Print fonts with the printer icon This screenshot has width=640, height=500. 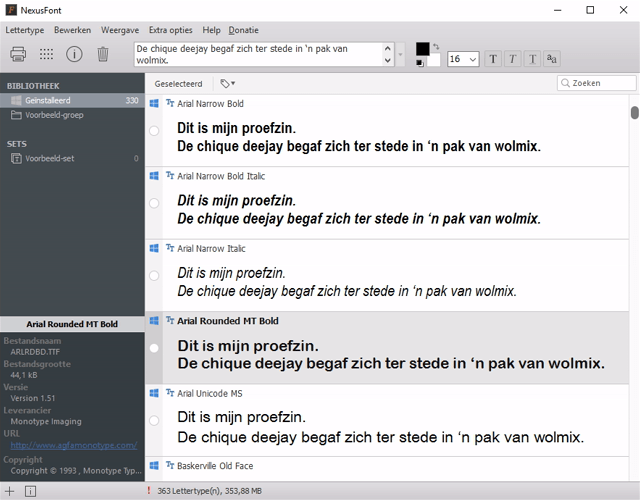point(18,54)
